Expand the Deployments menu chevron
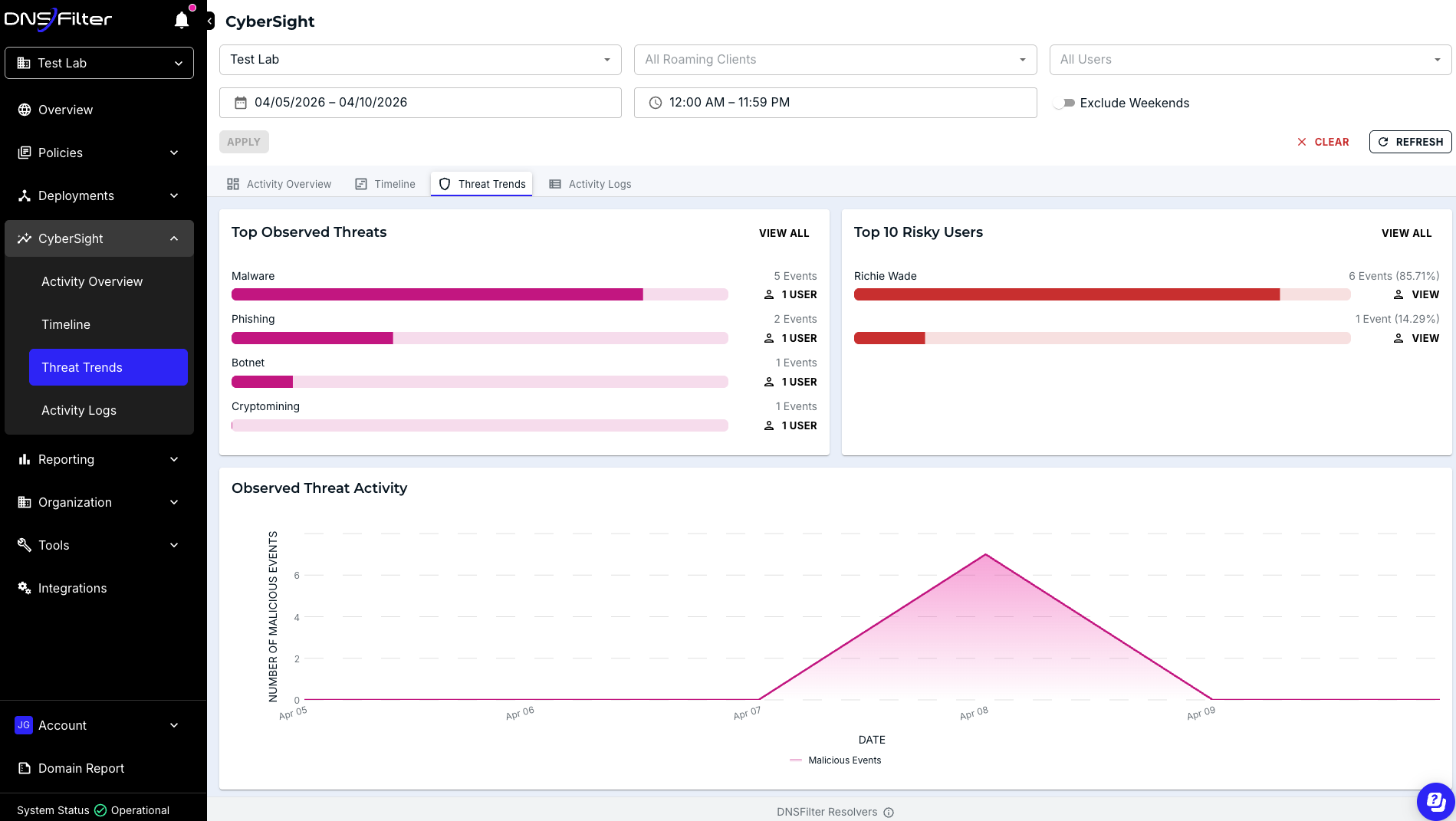 click(174, 195)
